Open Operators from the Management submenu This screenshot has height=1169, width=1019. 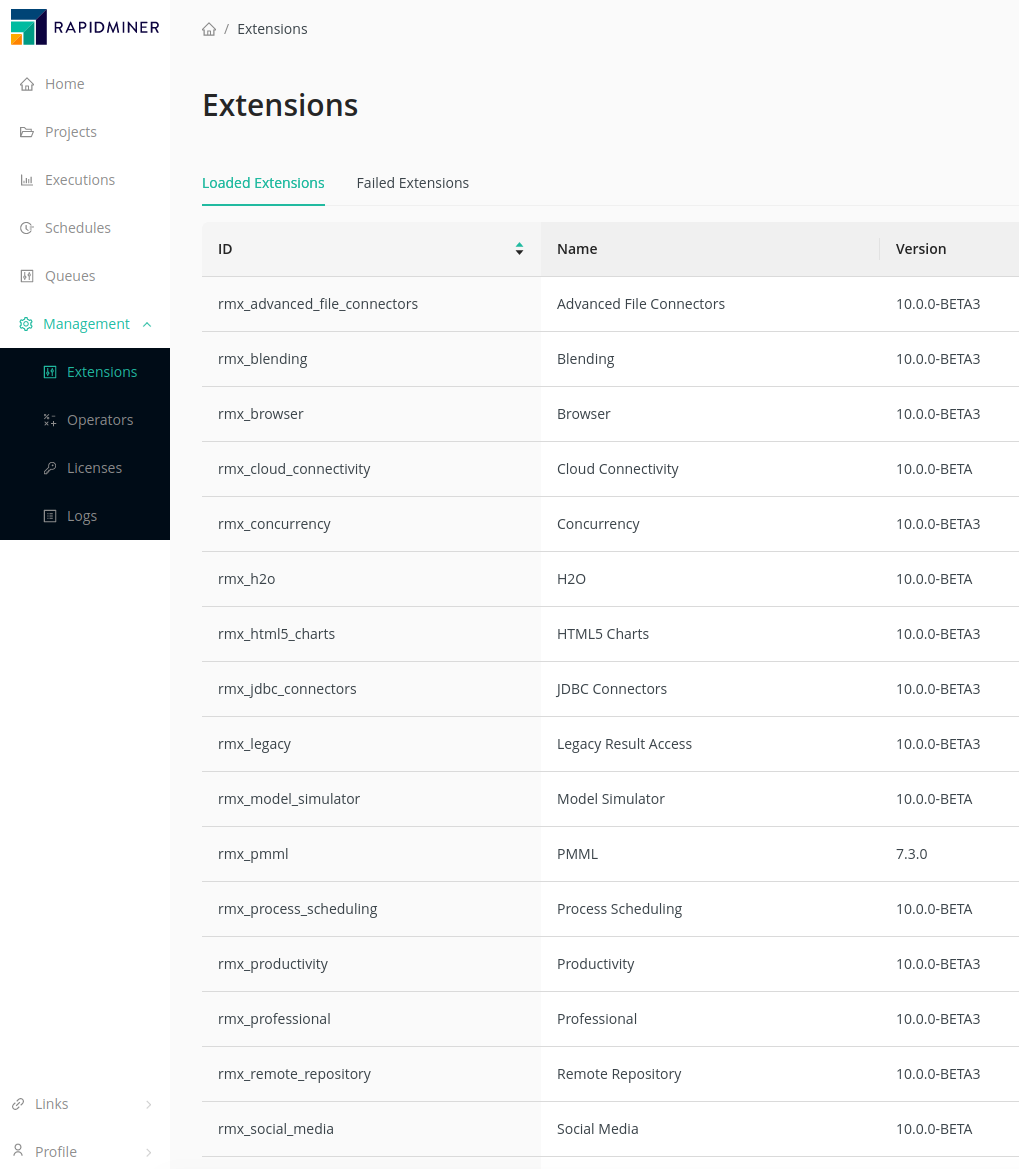(49, 419)
